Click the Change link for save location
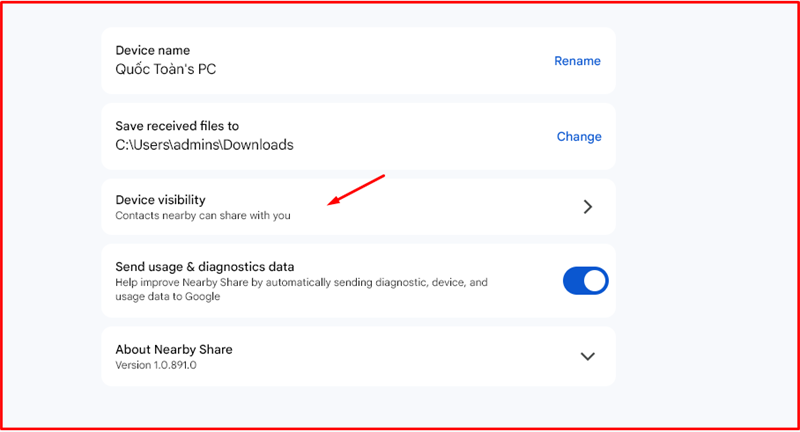 579,136
